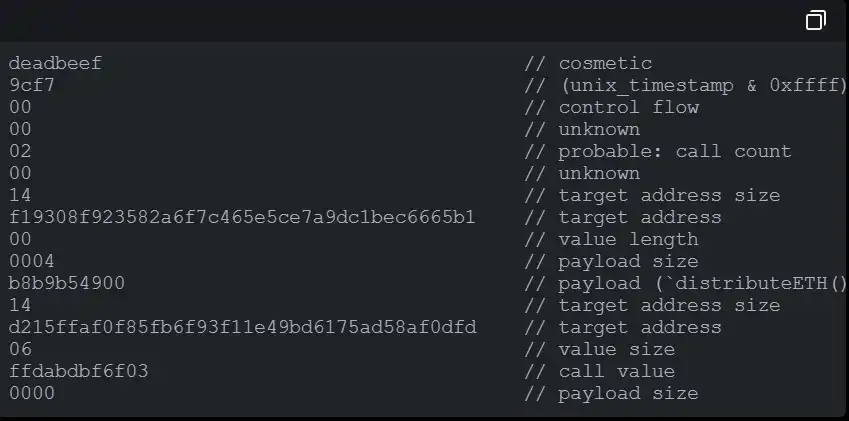
Task: Click the 9cf7 hex value
Action: (32, 86)
